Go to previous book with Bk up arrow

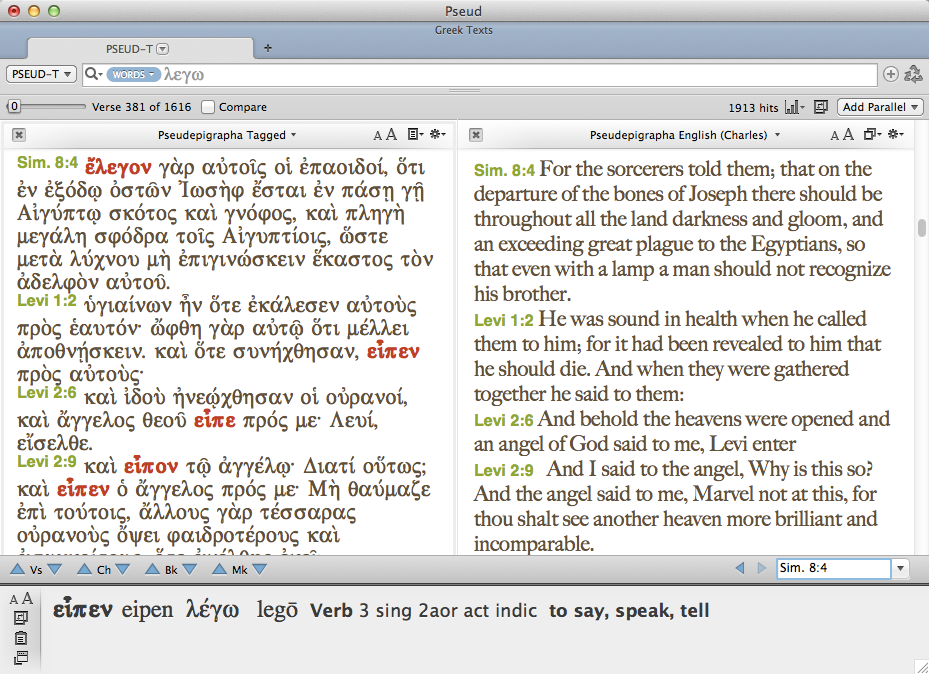pos(153,569)
